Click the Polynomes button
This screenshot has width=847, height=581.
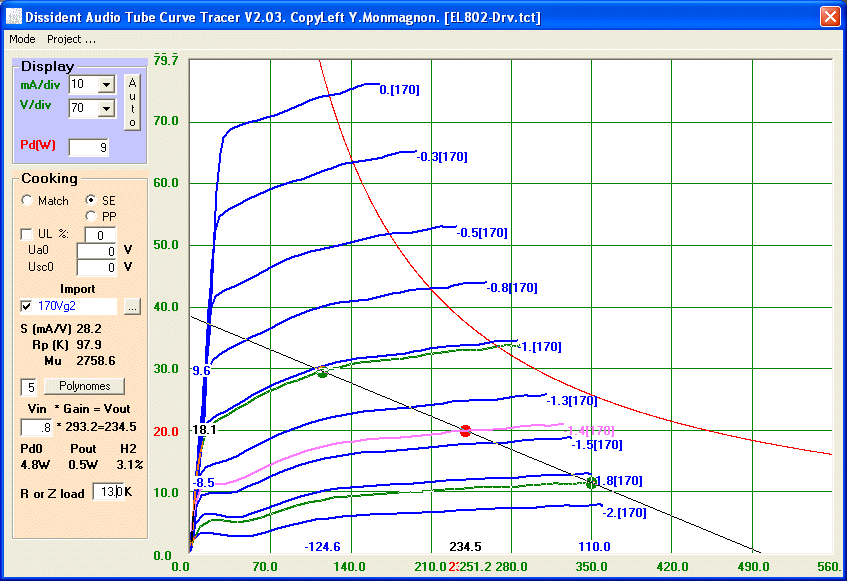pos(84,386)
